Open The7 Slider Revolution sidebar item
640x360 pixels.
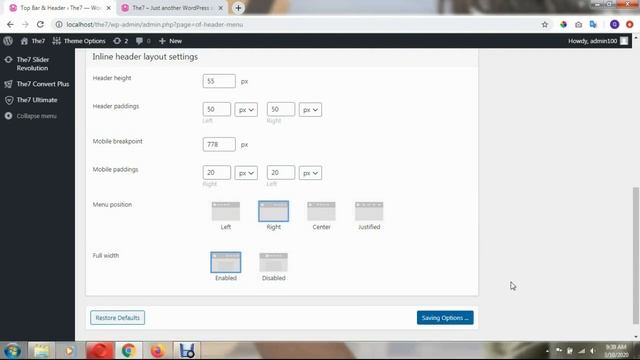pyautogui.click(x=37, y=64)
